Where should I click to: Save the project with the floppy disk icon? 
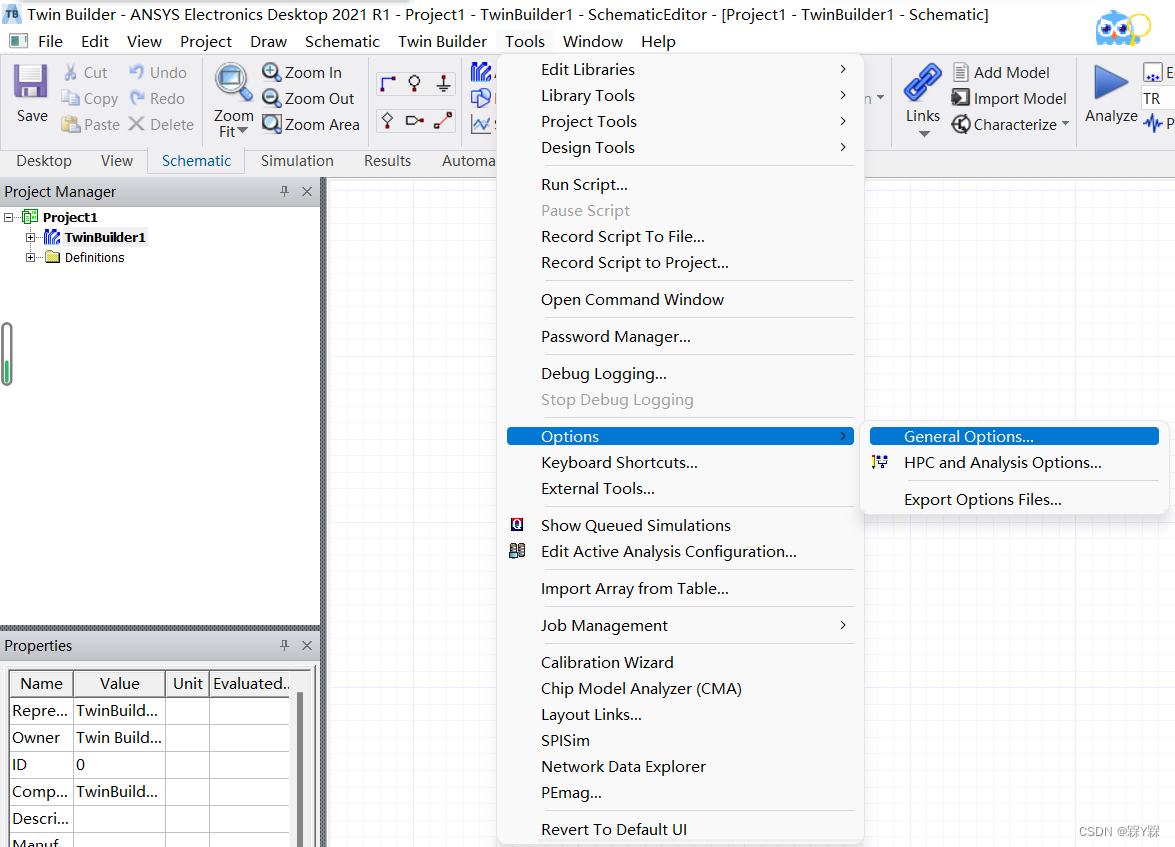pos(31,81)
